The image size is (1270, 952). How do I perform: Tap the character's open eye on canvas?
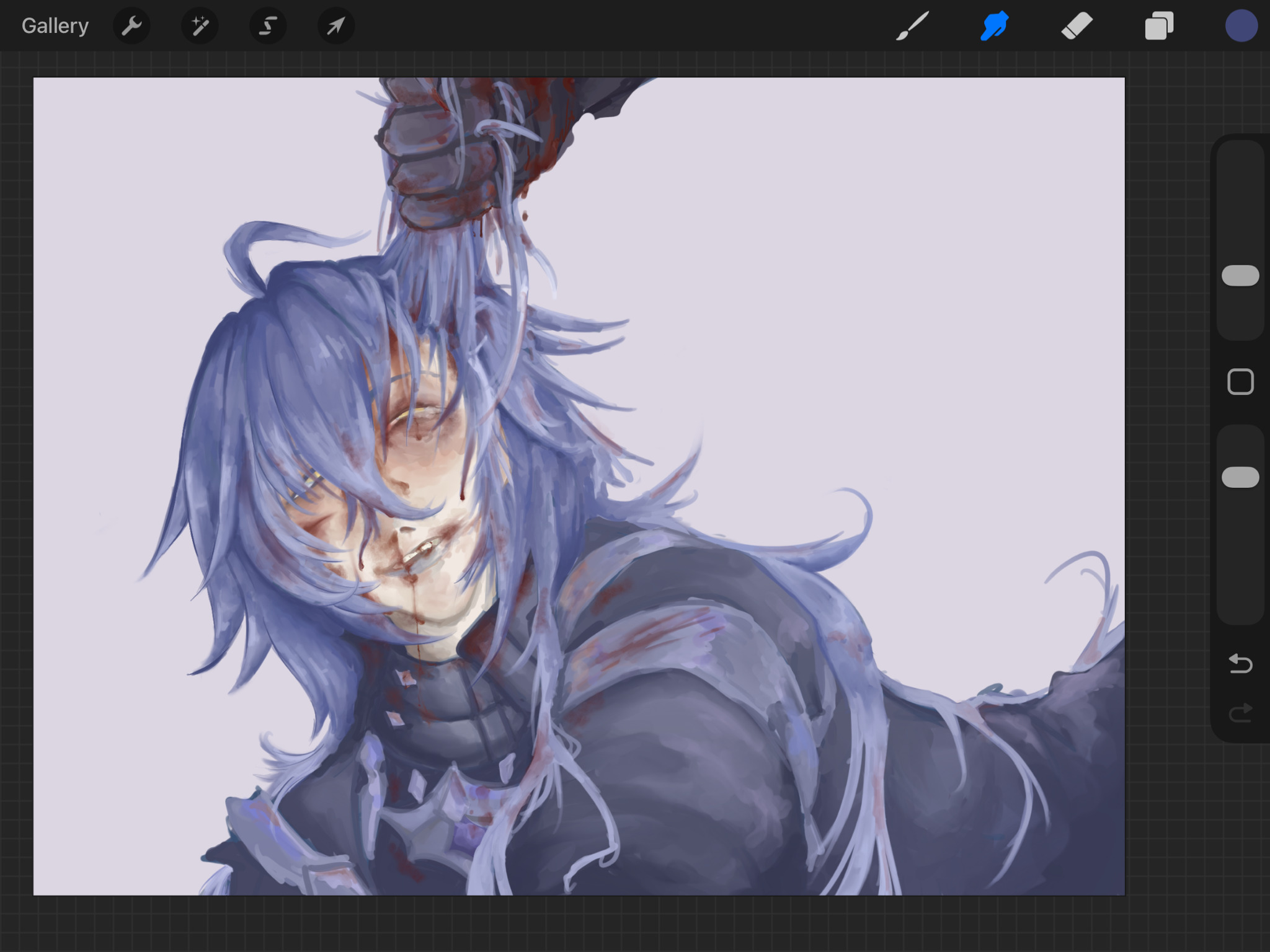coord(417,414)
